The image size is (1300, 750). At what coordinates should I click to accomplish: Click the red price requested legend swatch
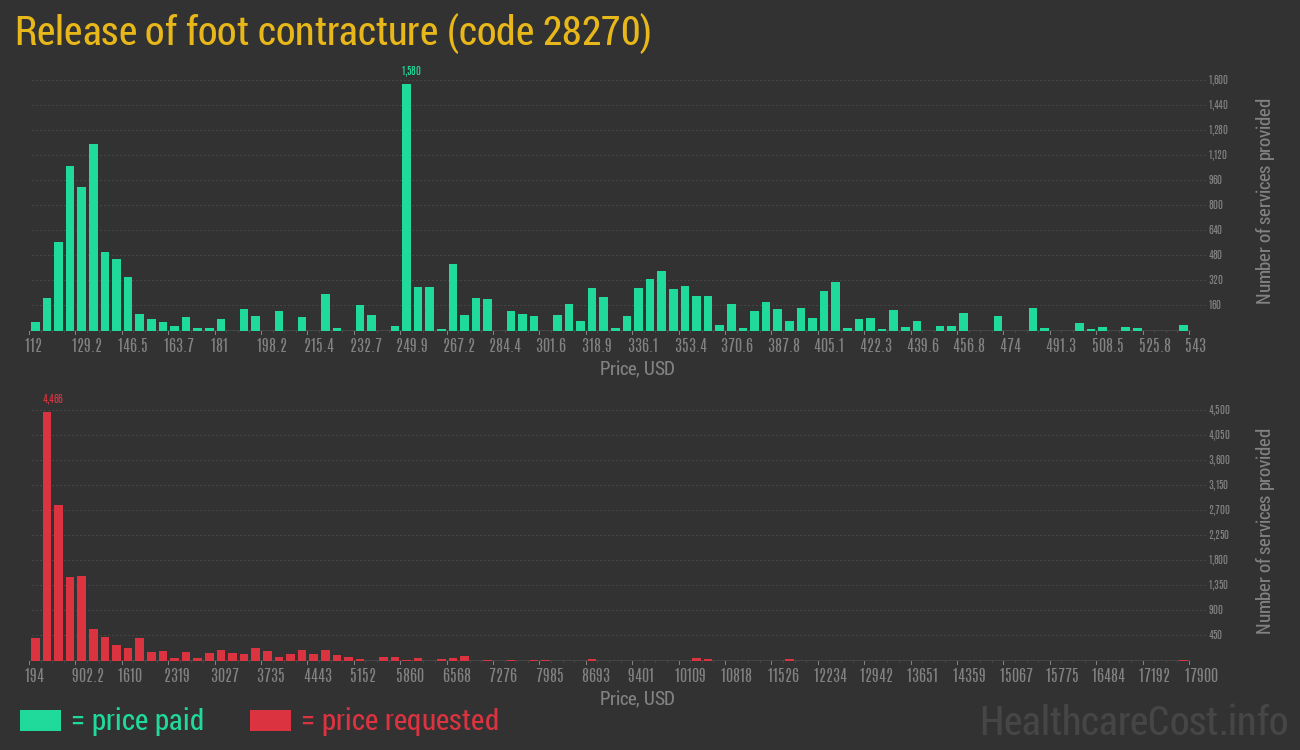pyautogui.click(x=270, y=720)
